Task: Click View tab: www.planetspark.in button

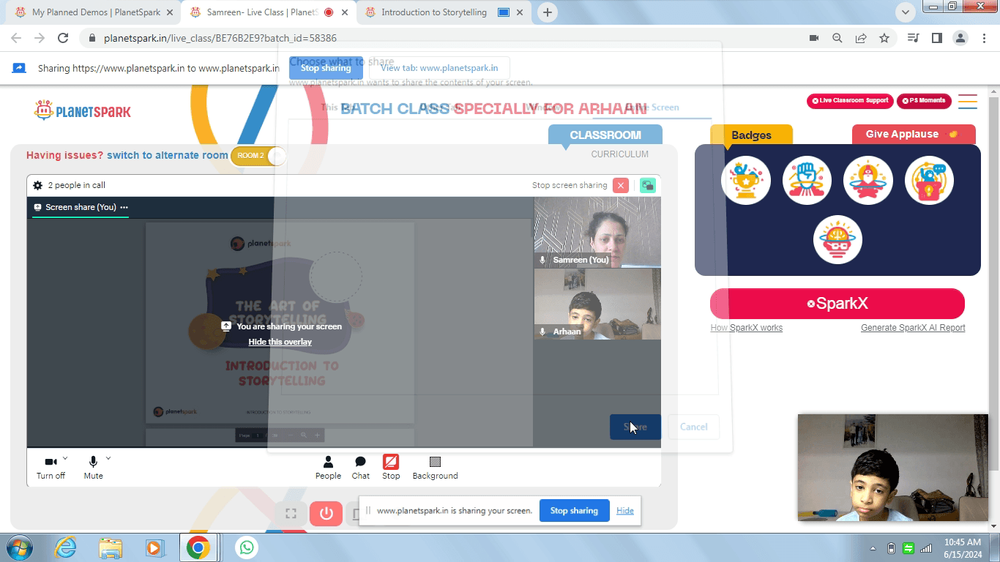Action: [439, 68]
